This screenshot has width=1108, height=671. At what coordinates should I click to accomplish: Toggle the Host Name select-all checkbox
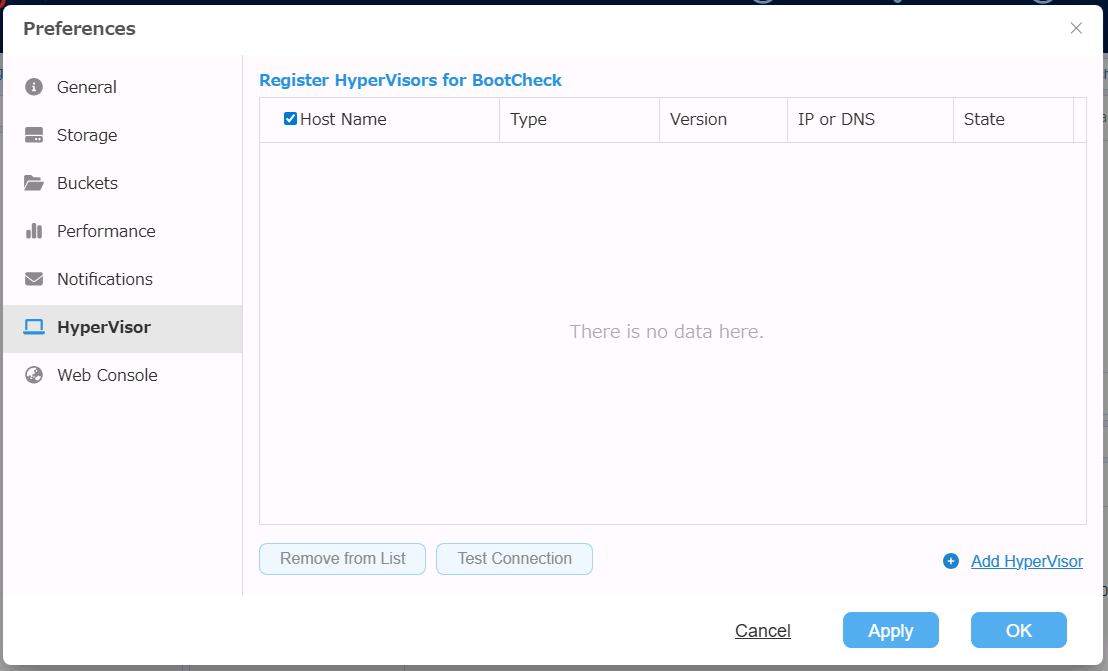[x=291, y=119]
